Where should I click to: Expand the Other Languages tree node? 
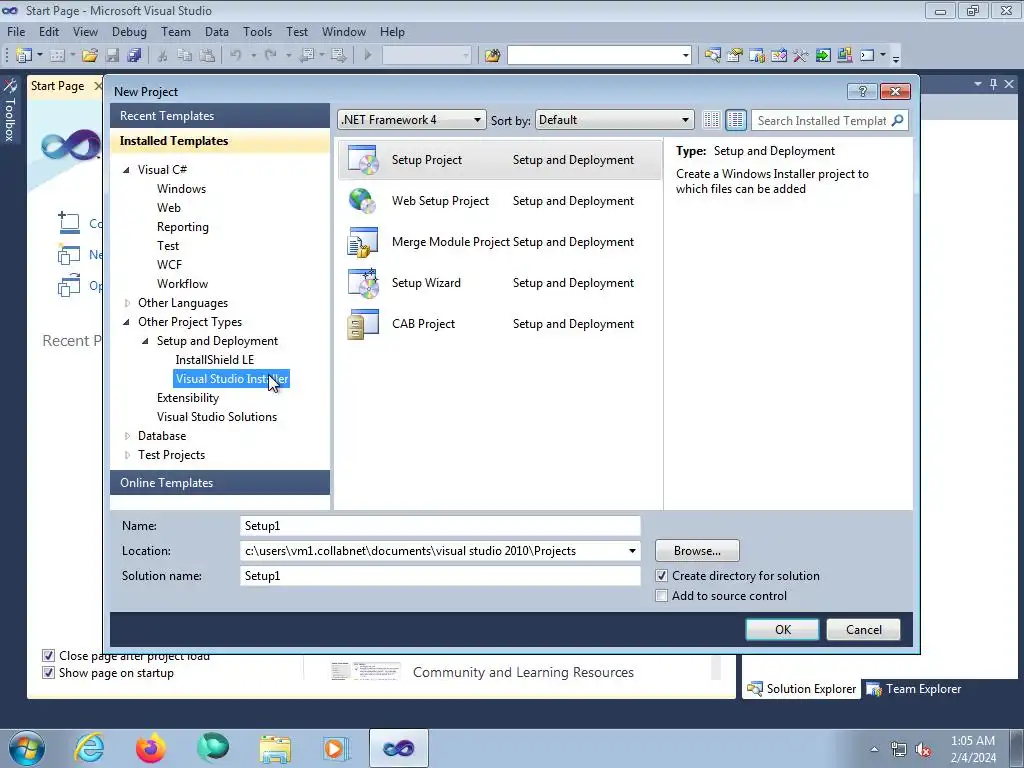tap(127, 303)
